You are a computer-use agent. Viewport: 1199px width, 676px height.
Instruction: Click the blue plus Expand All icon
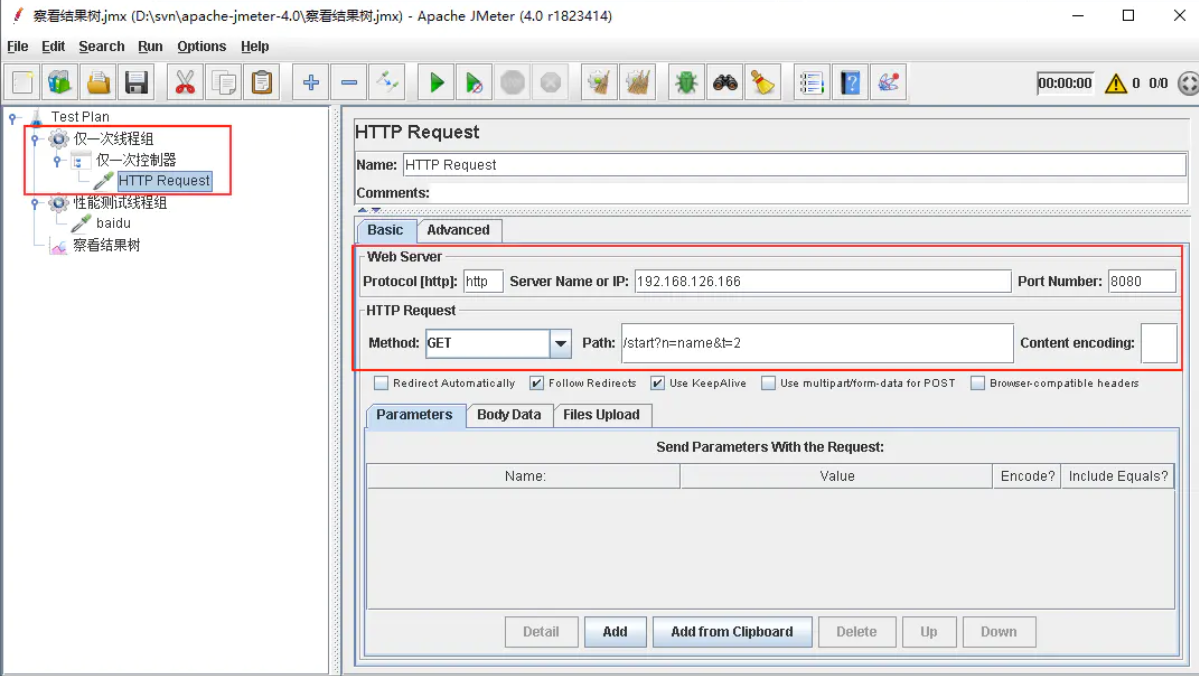(x=310, y=83)
